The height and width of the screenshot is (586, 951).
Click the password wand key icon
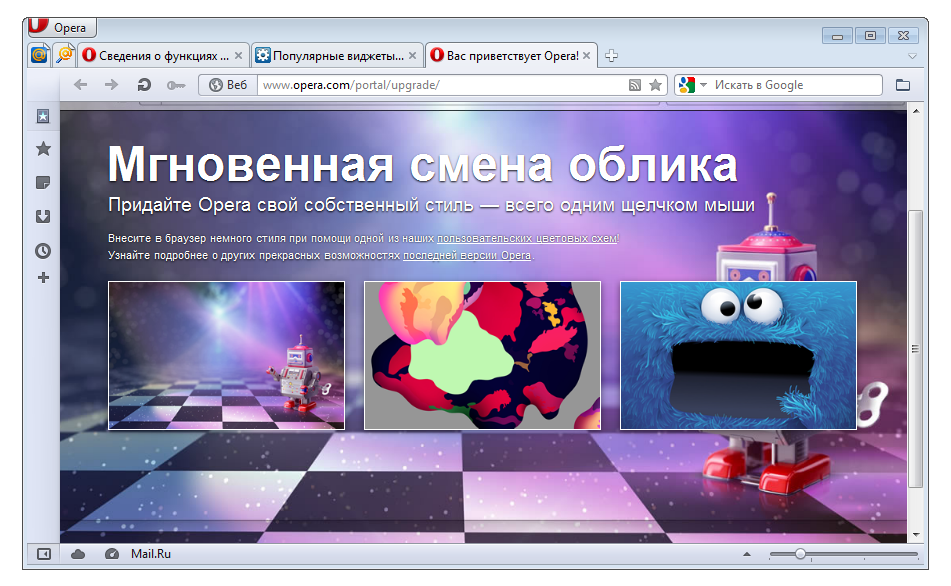(x=176, y=85)
